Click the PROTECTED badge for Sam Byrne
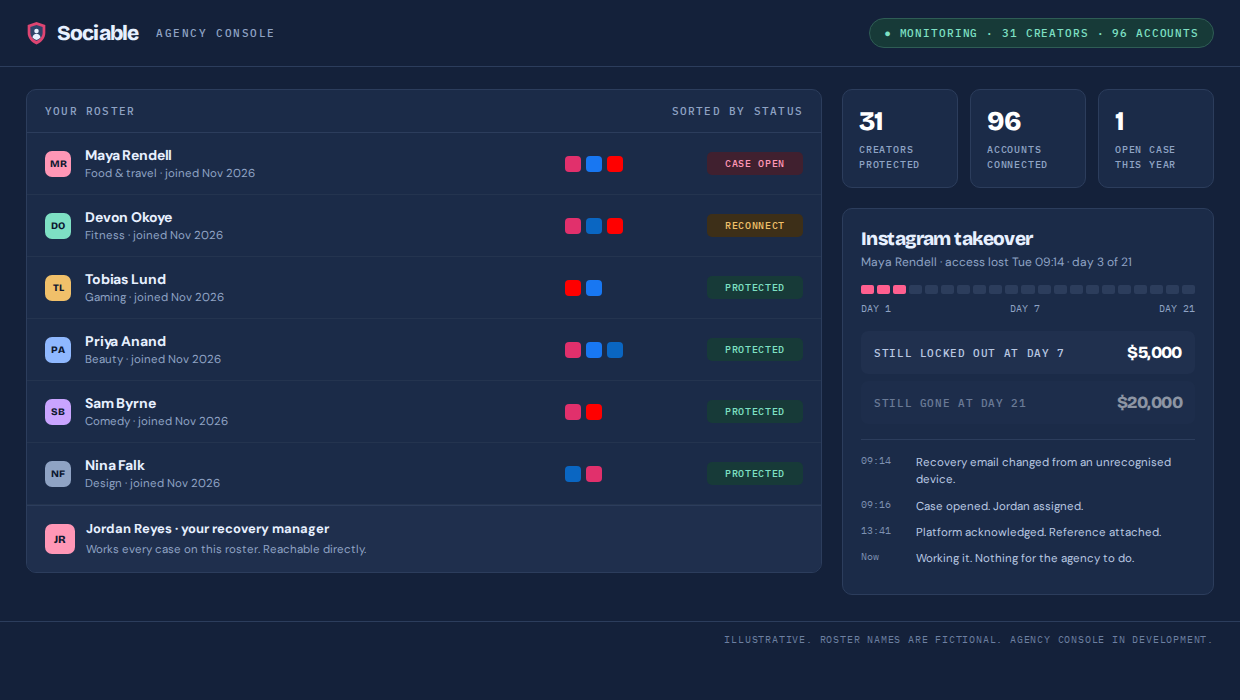The height and width of the screenshot is (700, 1240). tap(755, 412)
